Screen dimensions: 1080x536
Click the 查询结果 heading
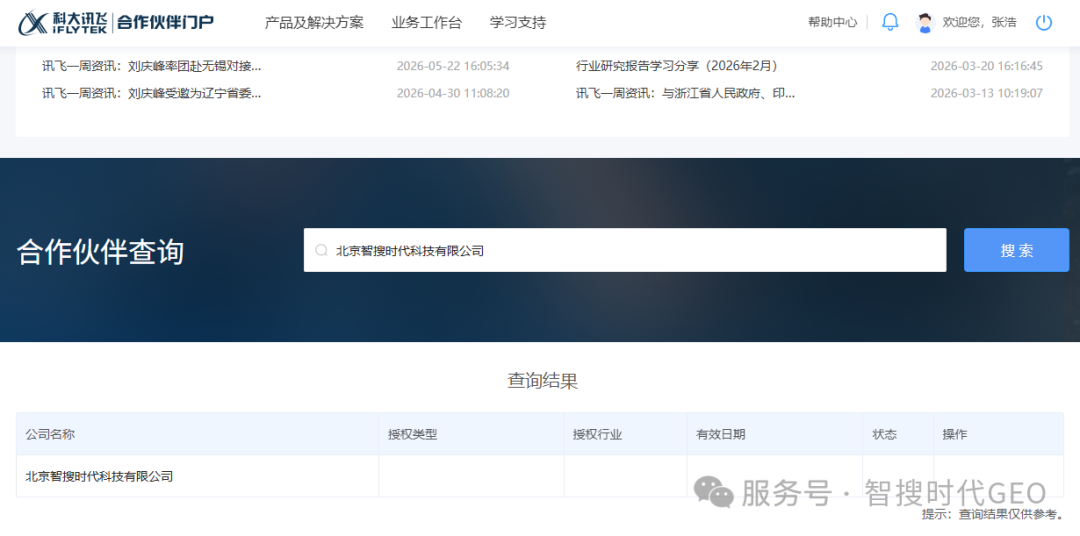point(542,380)
